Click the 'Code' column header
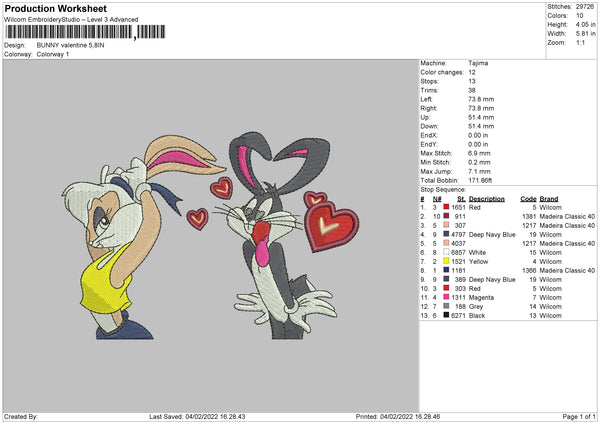This screenshot has width=600, height=424. (x=528, y=199)
